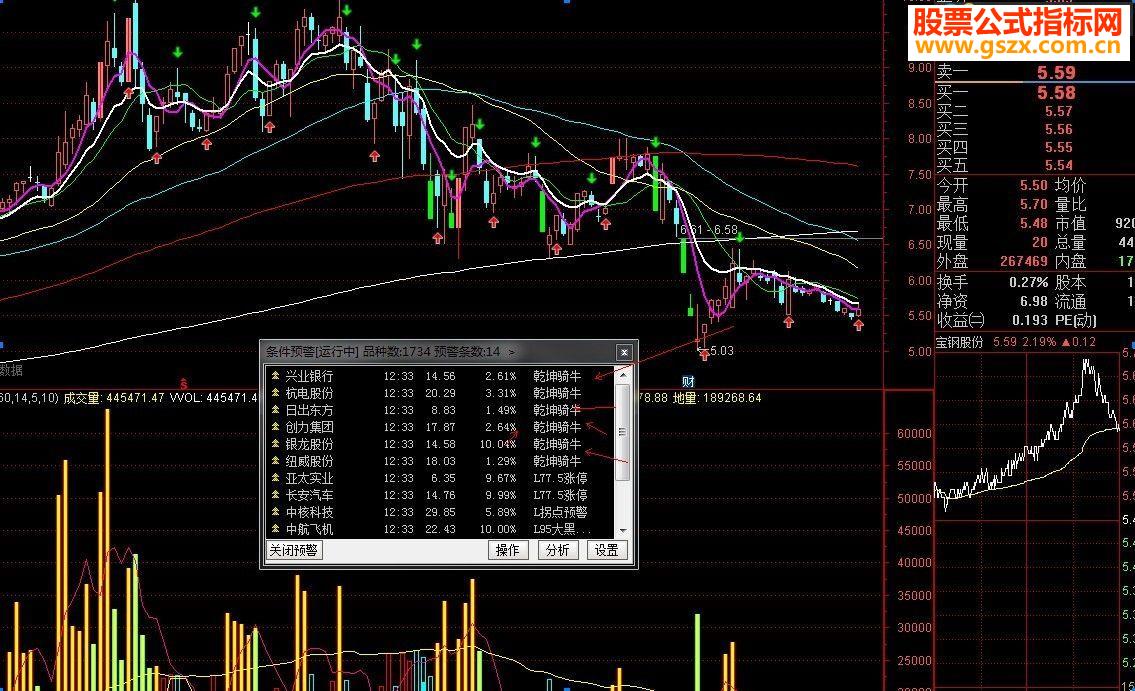Image resolution: width=1135 pixels, height=691 pixels.
Task: Click the 卖一 ask price 5.59
Action: tap(1056, 72)
